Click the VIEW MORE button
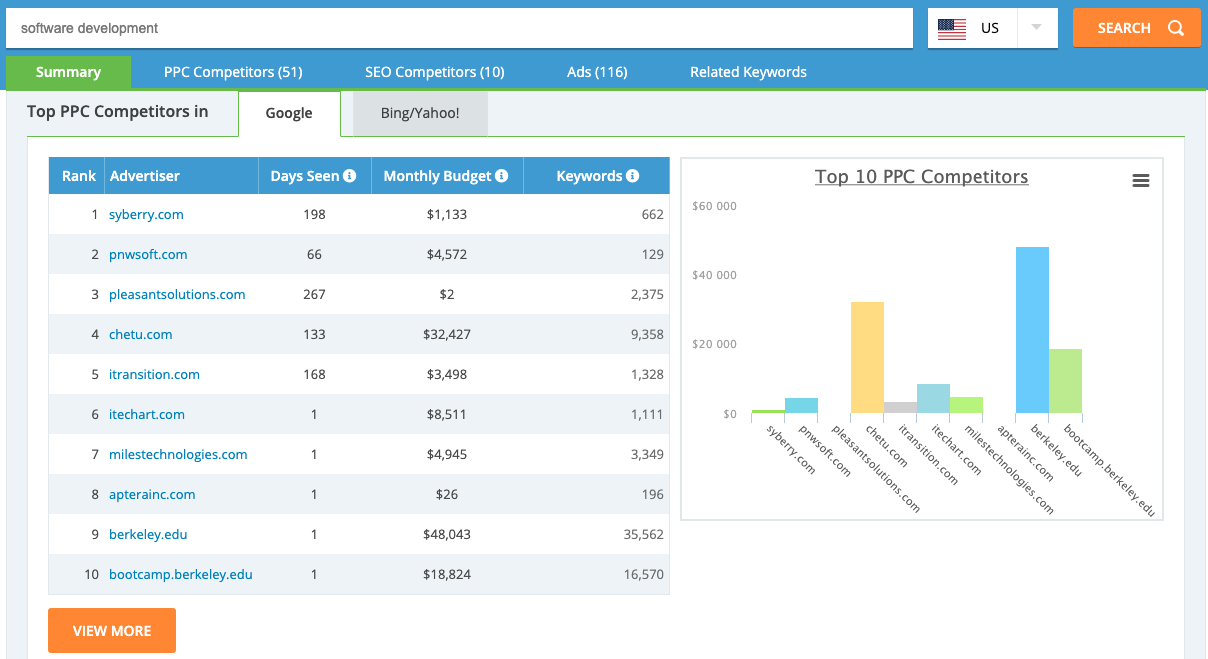 (112, 631)
